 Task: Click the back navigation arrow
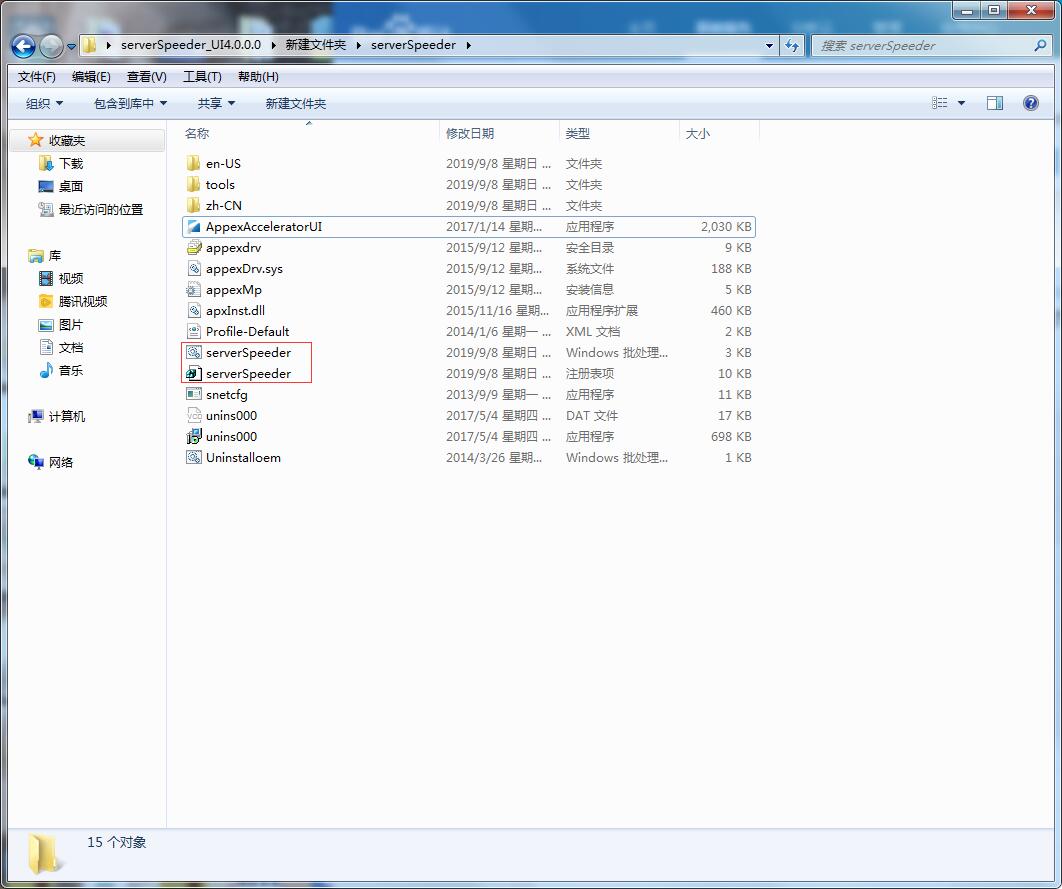(24, 45)
